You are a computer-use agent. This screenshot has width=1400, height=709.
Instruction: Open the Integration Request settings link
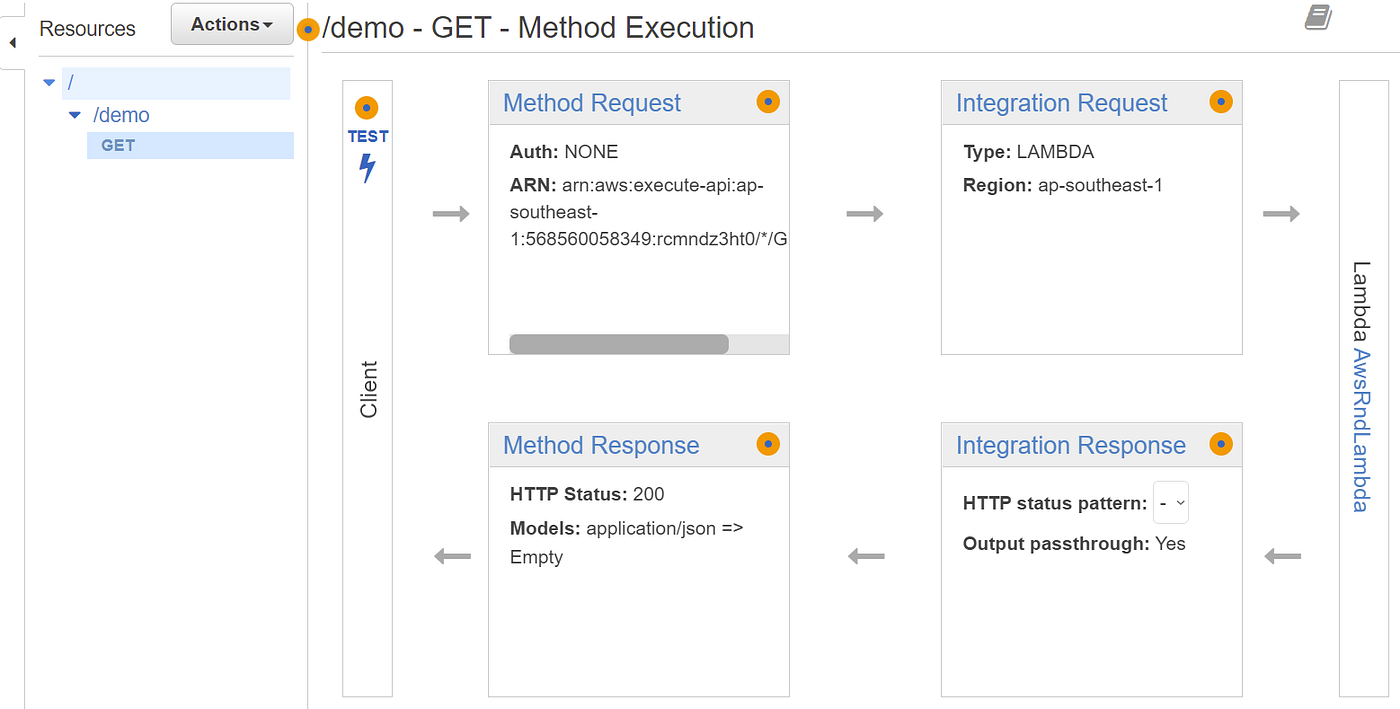point(1062,103)
